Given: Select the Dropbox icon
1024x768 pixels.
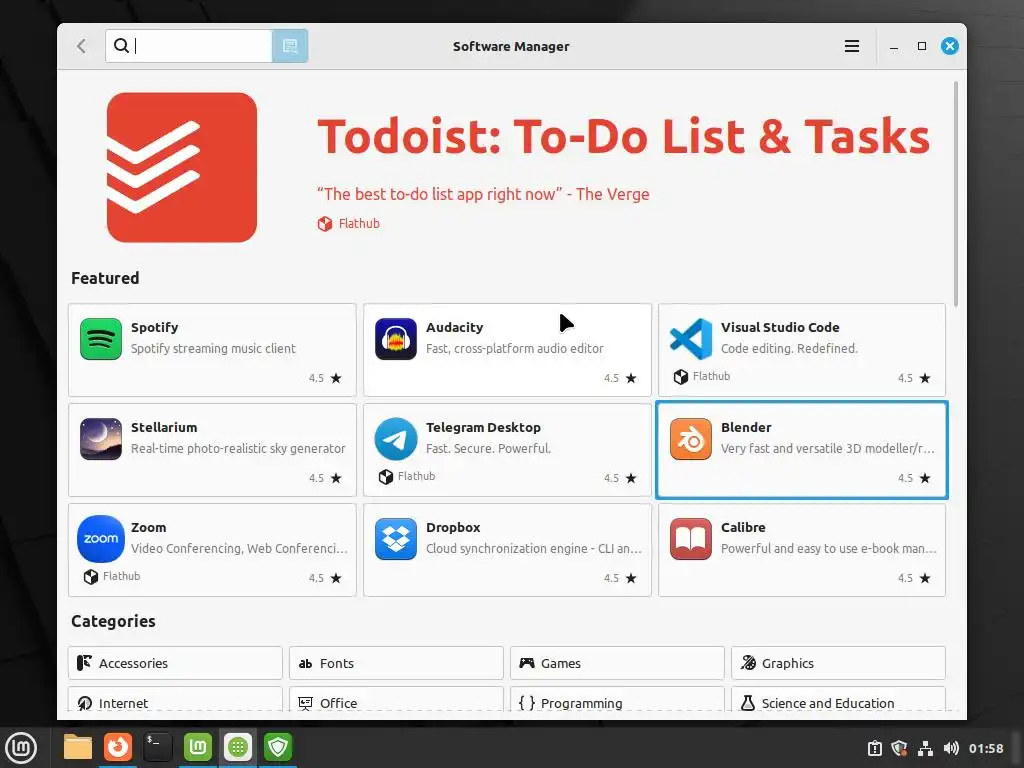Looking at the screenshot, I should [396, 539].
